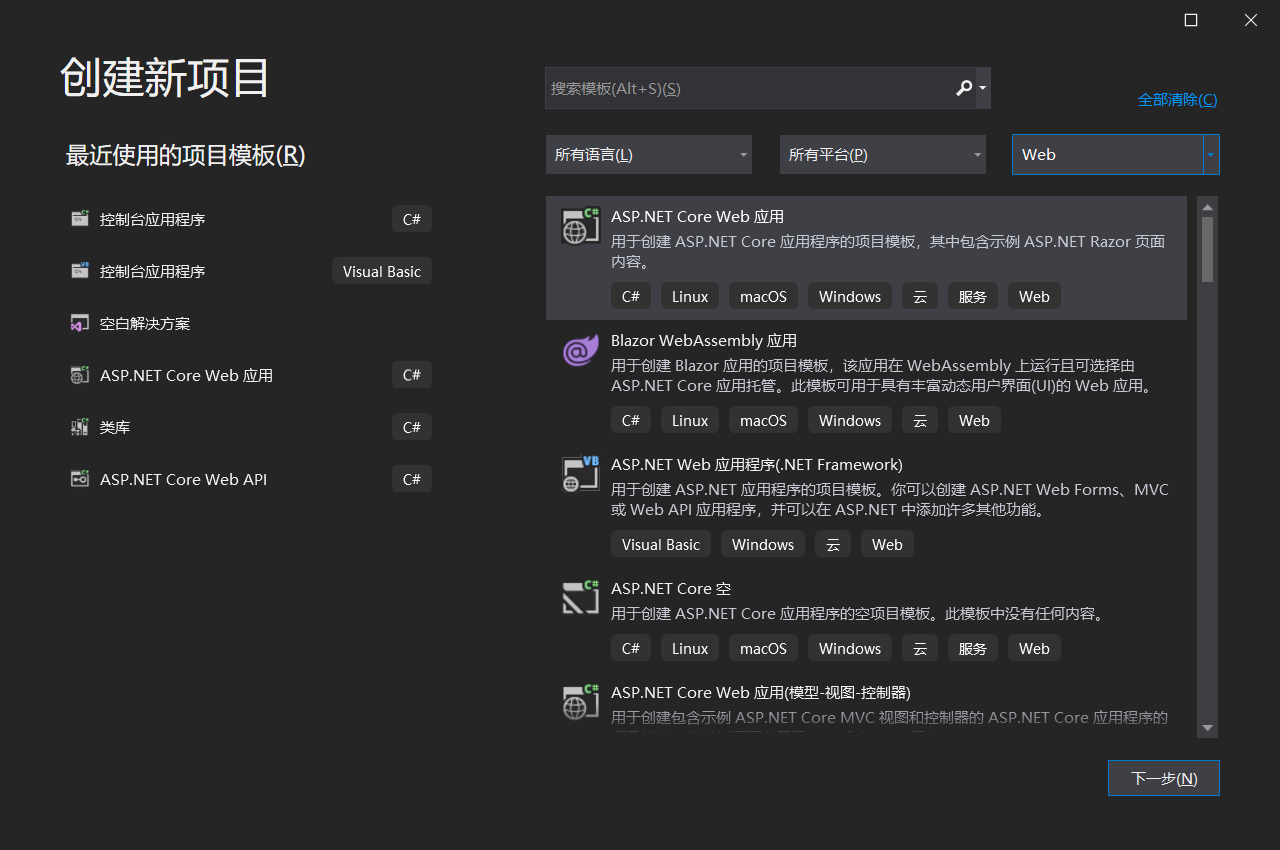Open the 所有语言 language filter dropdown
This screenshot has height=850, width=1280.
coord(649,155)
